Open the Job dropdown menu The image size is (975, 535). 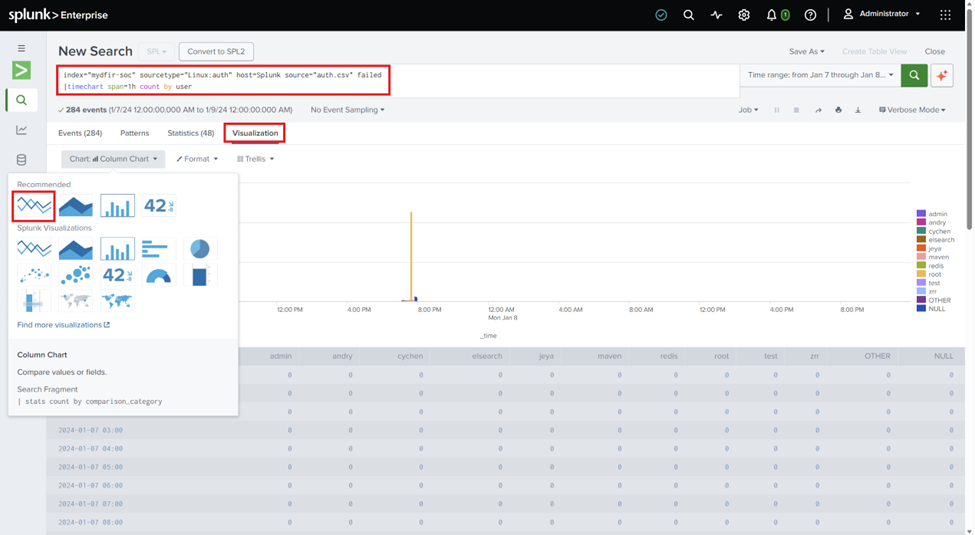pos(748,110)
